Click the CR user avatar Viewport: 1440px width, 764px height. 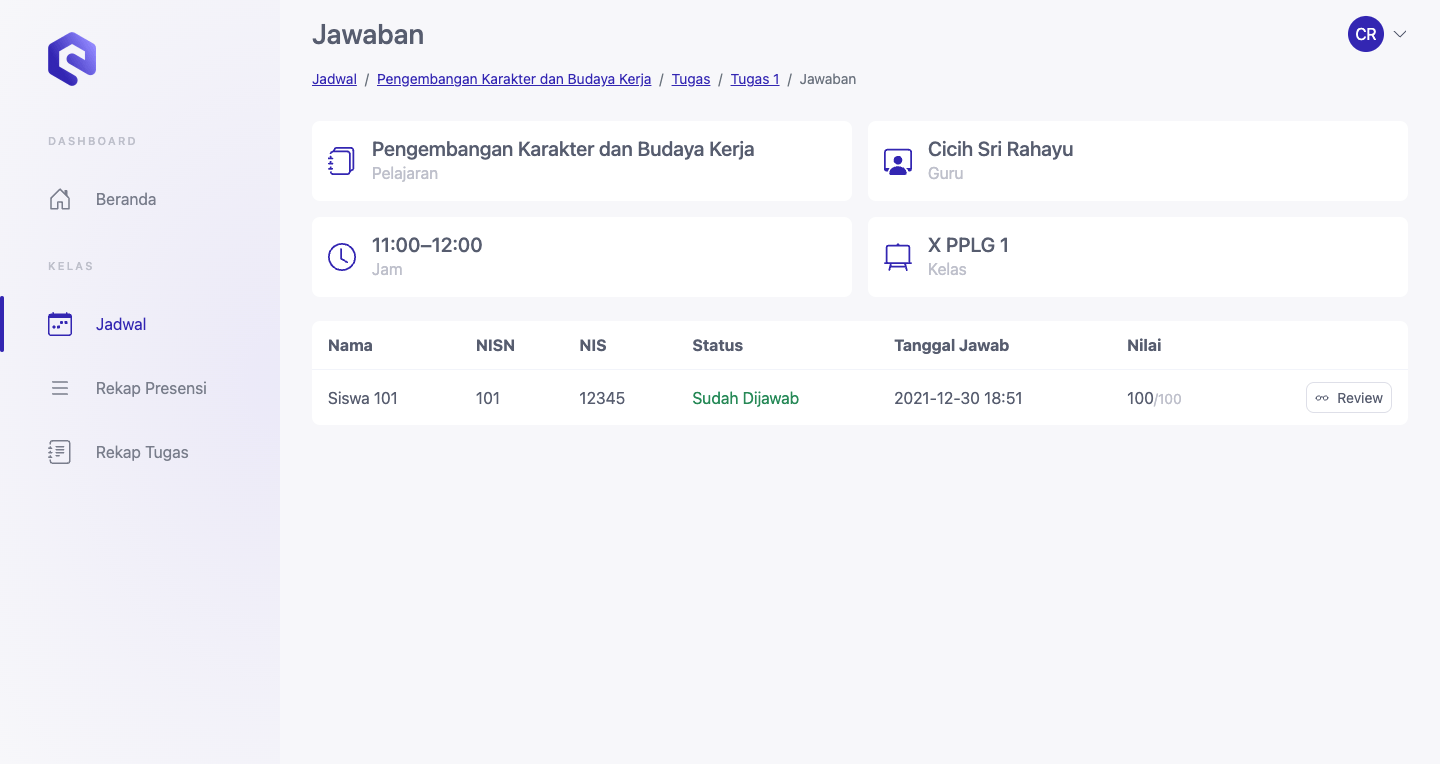click(1366, 34)
